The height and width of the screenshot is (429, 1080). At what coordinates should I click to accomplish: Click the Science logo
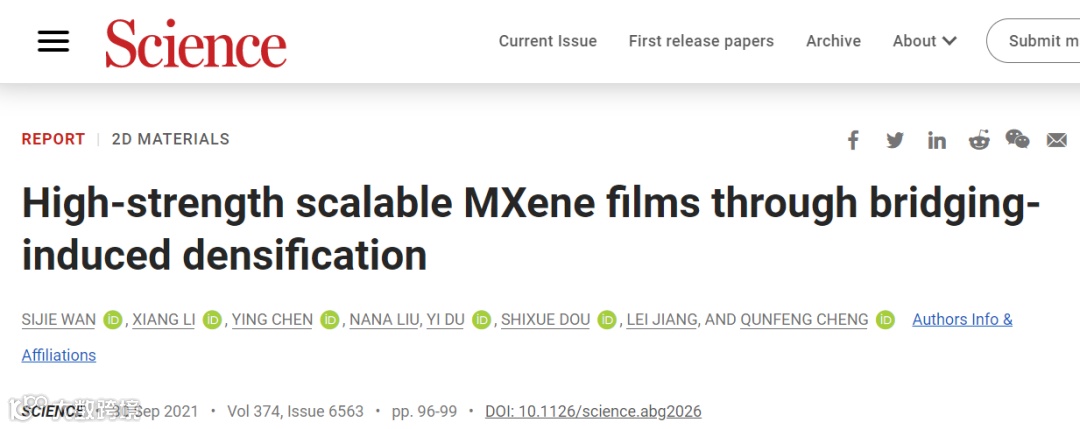[x=196, y=43]
